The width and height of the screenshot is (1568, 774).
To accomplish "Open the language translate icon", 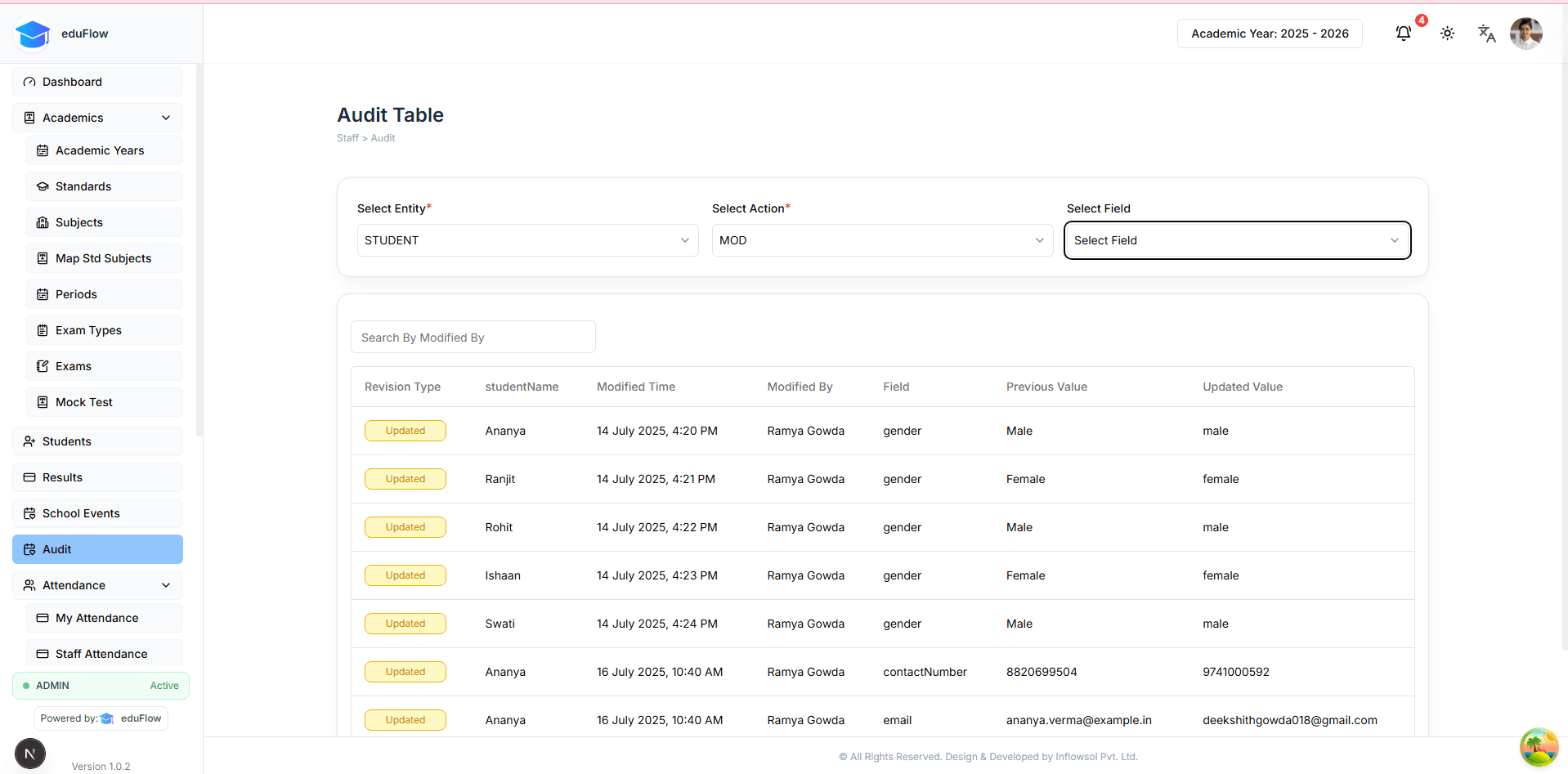I will 1486,34.
